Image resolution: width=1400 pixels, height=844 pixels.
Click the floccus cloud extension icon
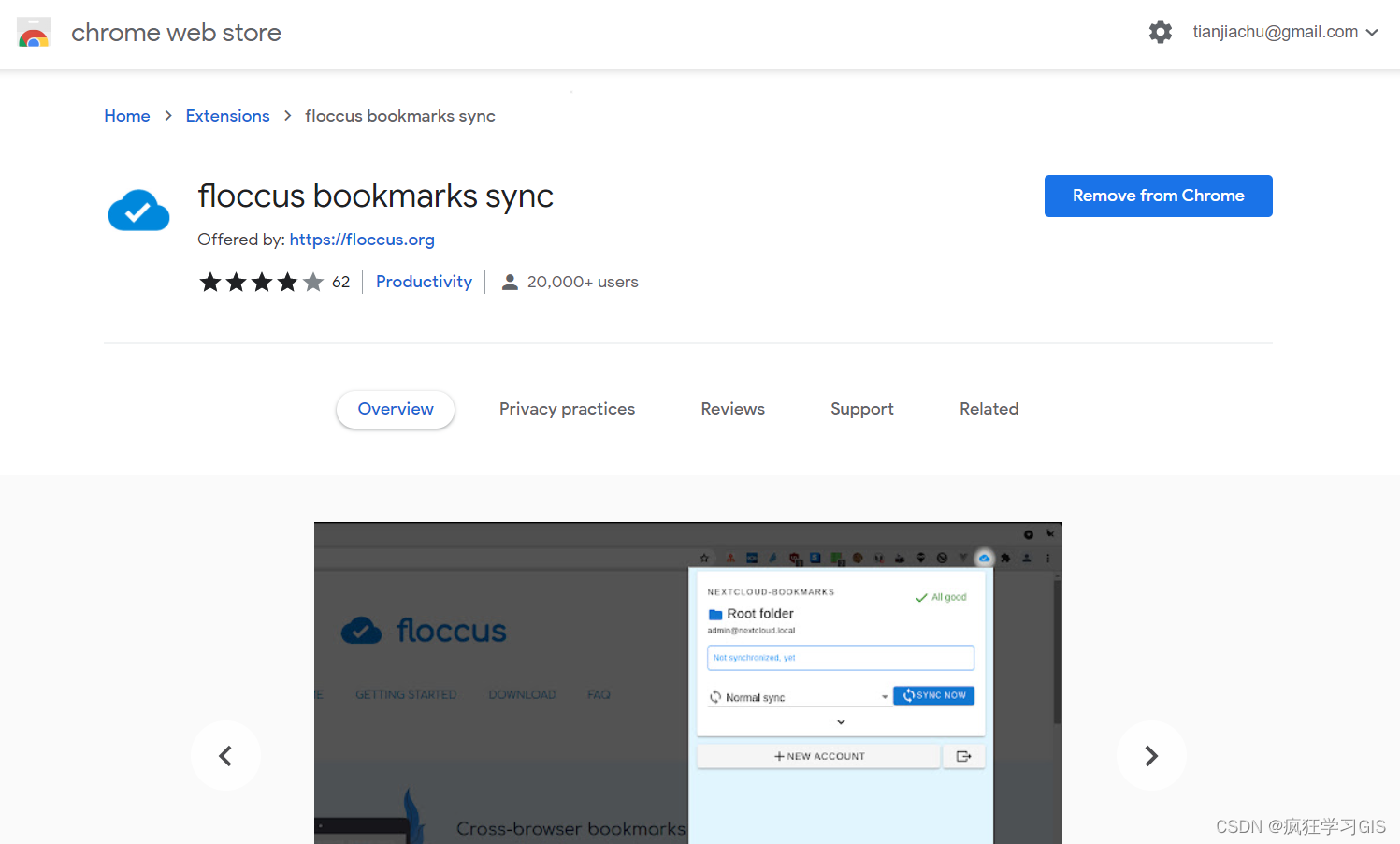(x=138, y=210)
